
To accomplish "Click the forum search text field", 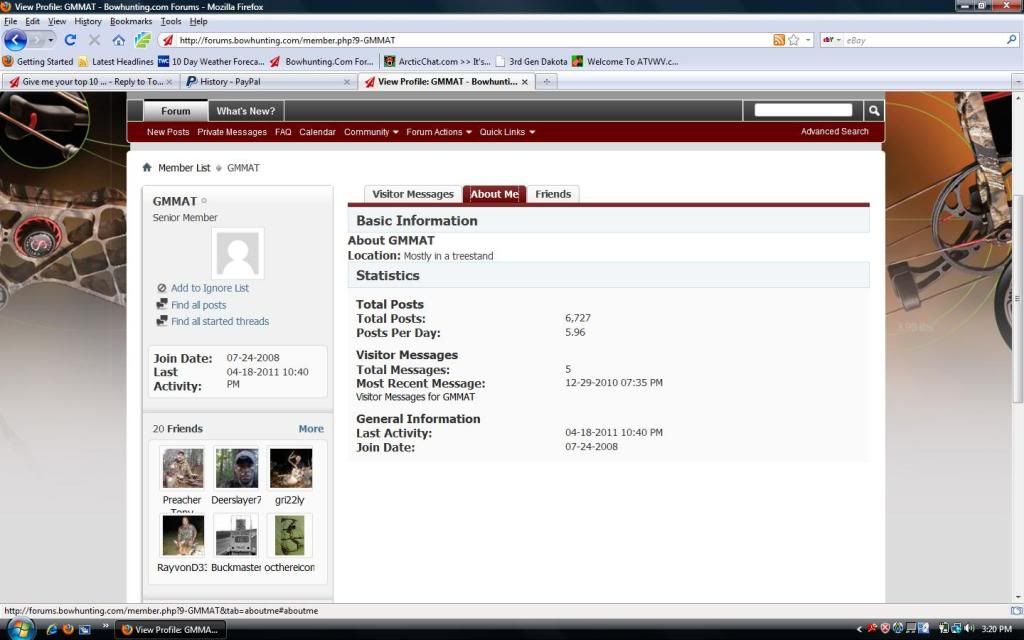I will [803, 111].
